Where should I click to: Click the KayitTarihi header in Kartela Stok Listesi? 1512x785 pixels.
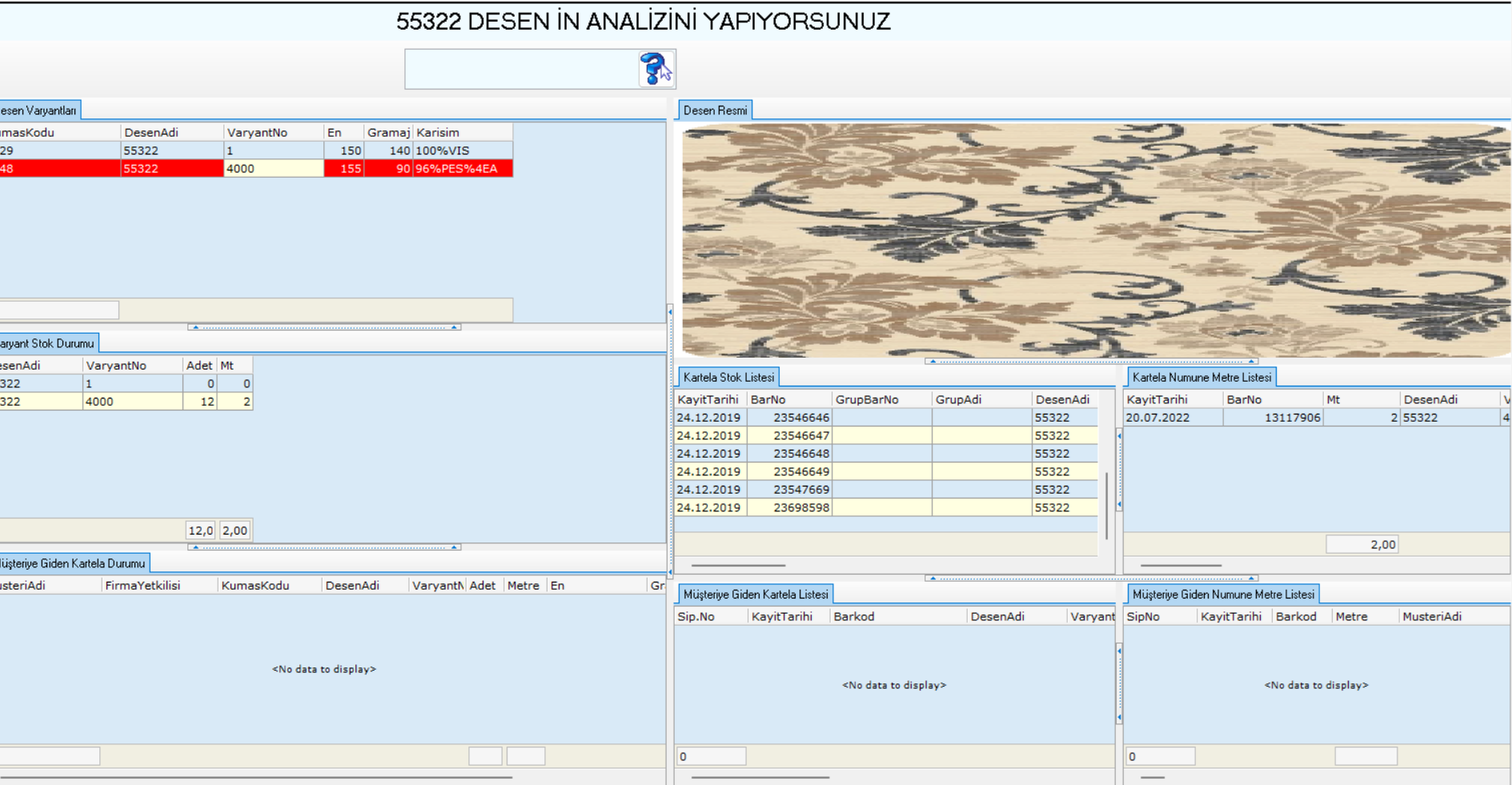pyautogui.click(x=709, y=399)
